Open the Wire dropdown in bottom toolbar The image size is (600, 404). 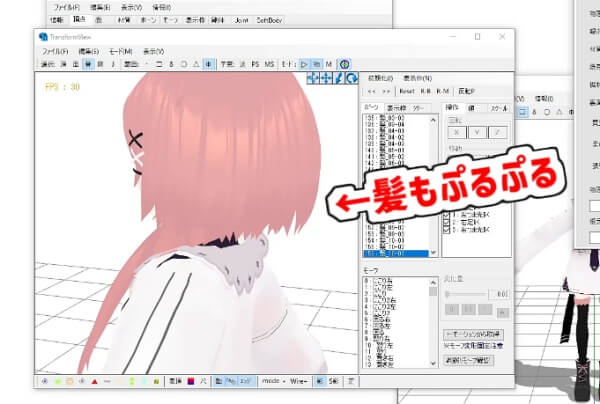point(299,381)
